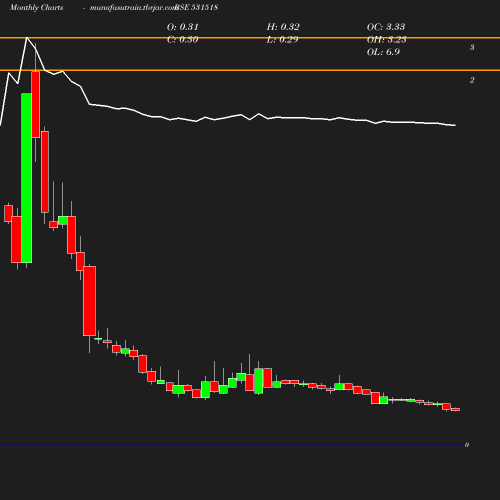Click the price axis label "0"
500x500 pixels.
click(467, 445)
